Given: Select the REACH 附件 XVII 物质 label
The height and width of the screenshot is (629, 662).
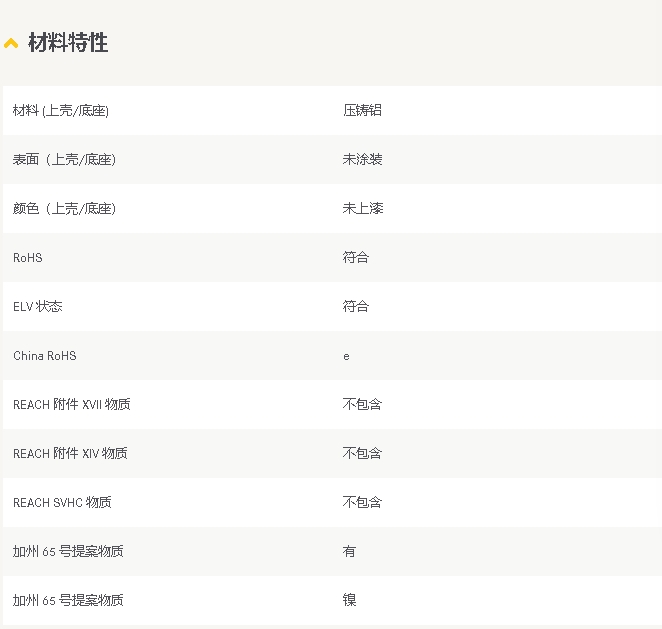Looking at the screenshot, I should click(x=71, y=405).
